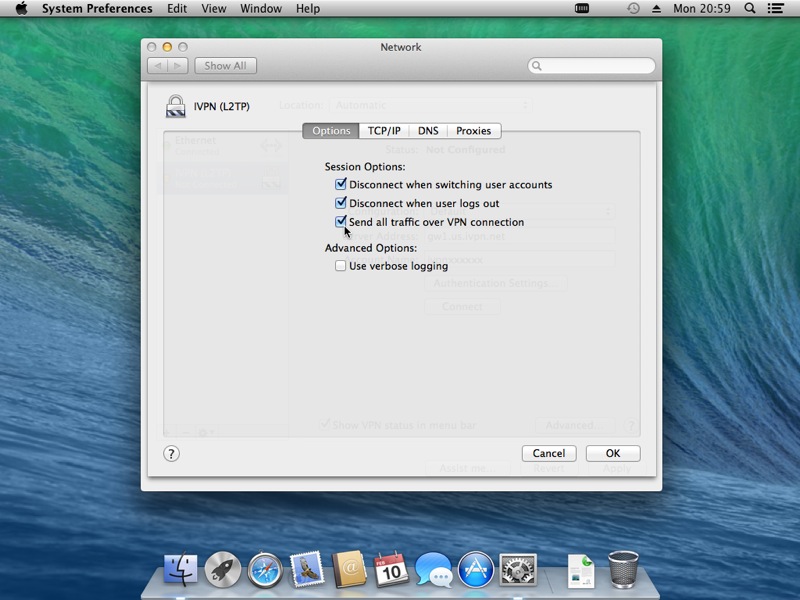Open the Window menu
The width and height of the screenshot is (800, 600).
[x=261, y=9]
